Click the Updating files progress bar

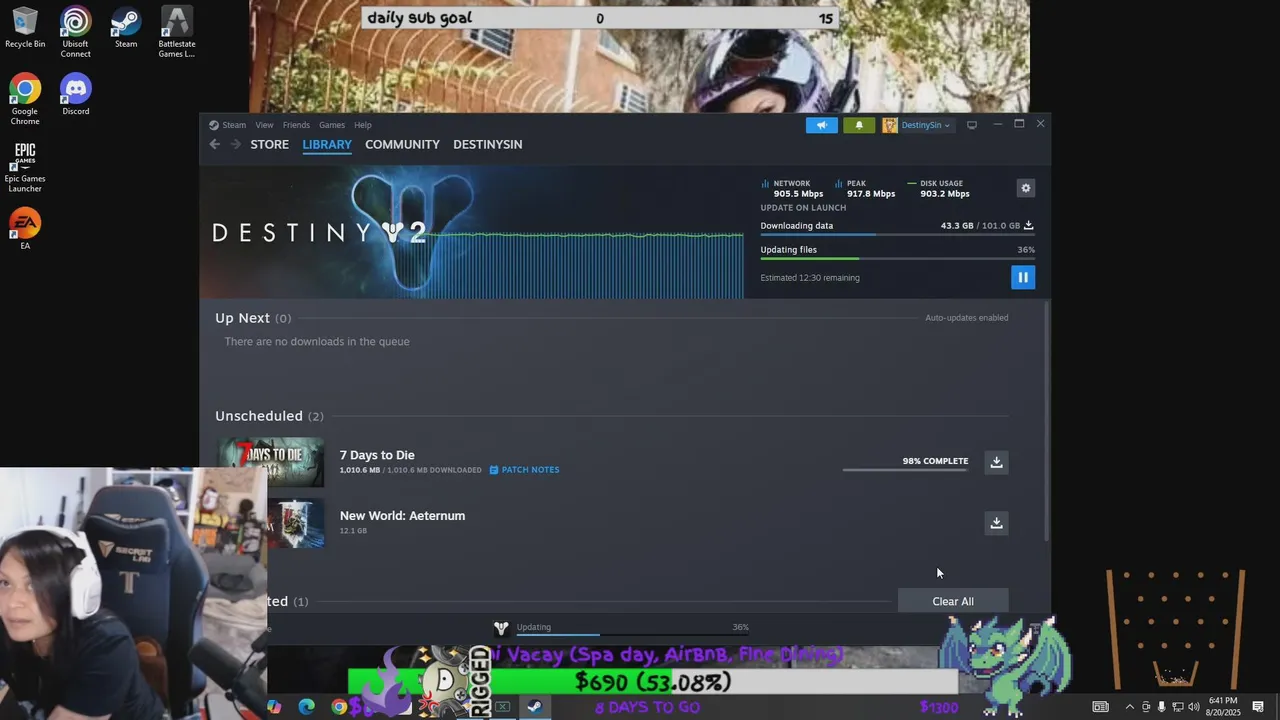(897, 259)
